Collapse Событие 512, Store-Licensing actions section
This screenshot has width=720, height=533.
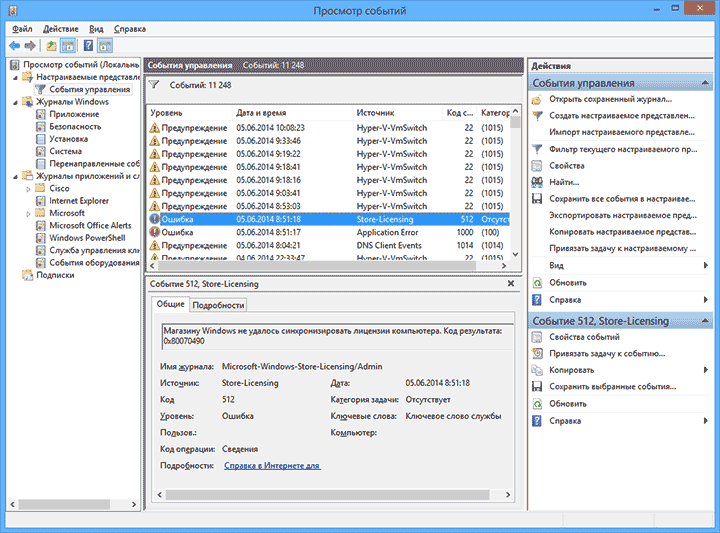705,321
